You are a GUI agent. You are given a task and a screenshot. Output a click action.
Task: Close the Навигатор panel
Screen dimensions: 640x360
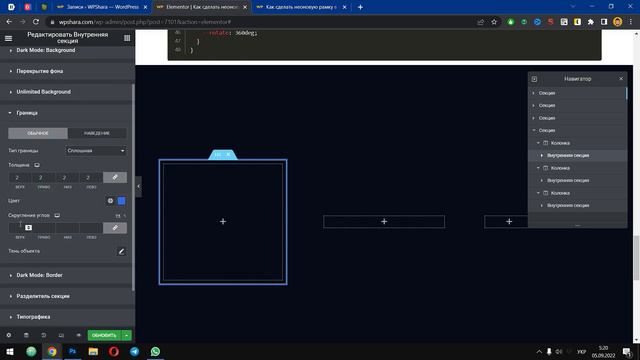[621, 79]
